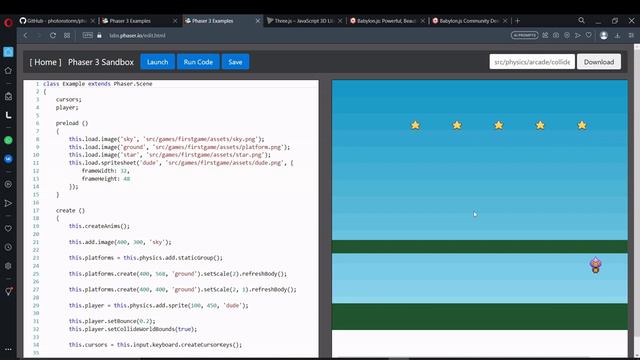Viewport: 640px width, 360px height.
Task: Click the Download button
Action: coord(599,62)
